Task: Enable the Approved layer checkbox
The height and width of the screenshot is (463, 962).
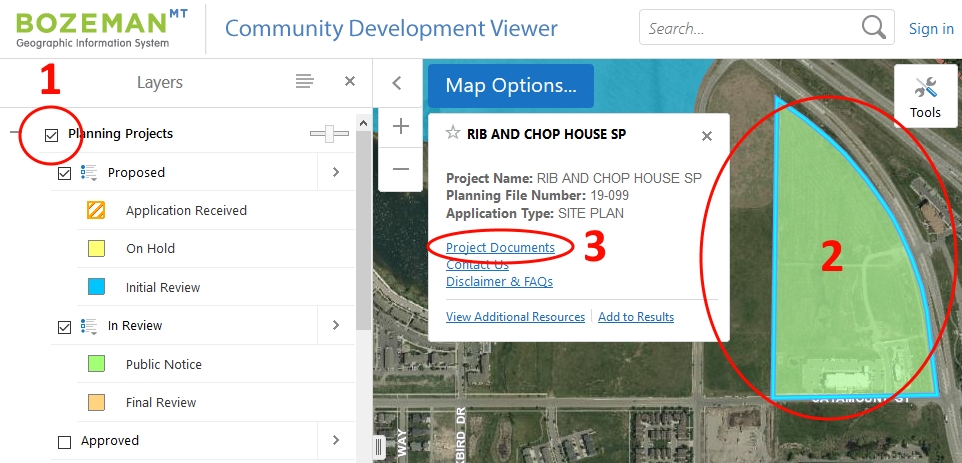Action: tap(65, 441)
